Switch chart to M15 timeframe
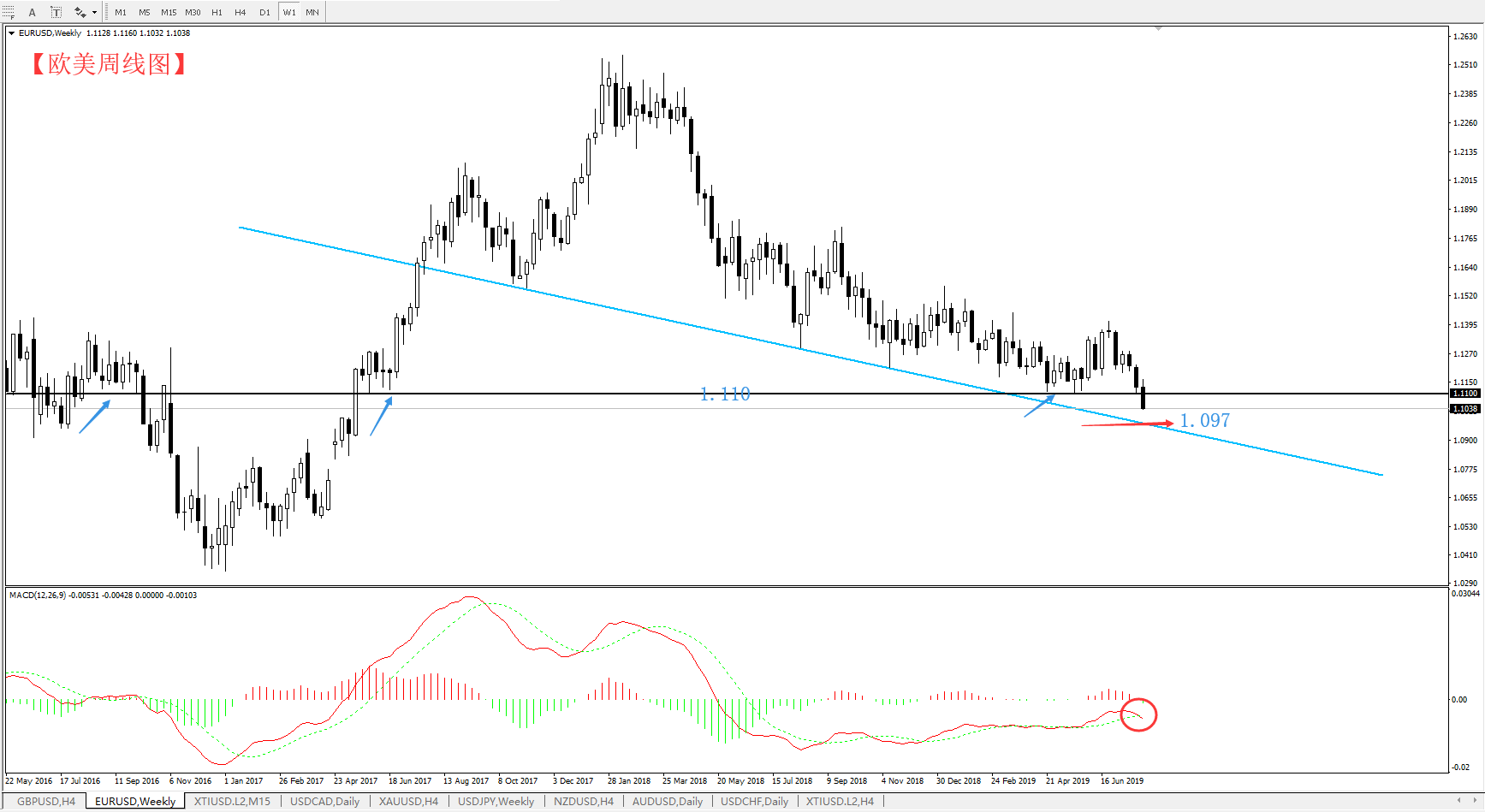1485x812 pixels. (x=169, y=12)
